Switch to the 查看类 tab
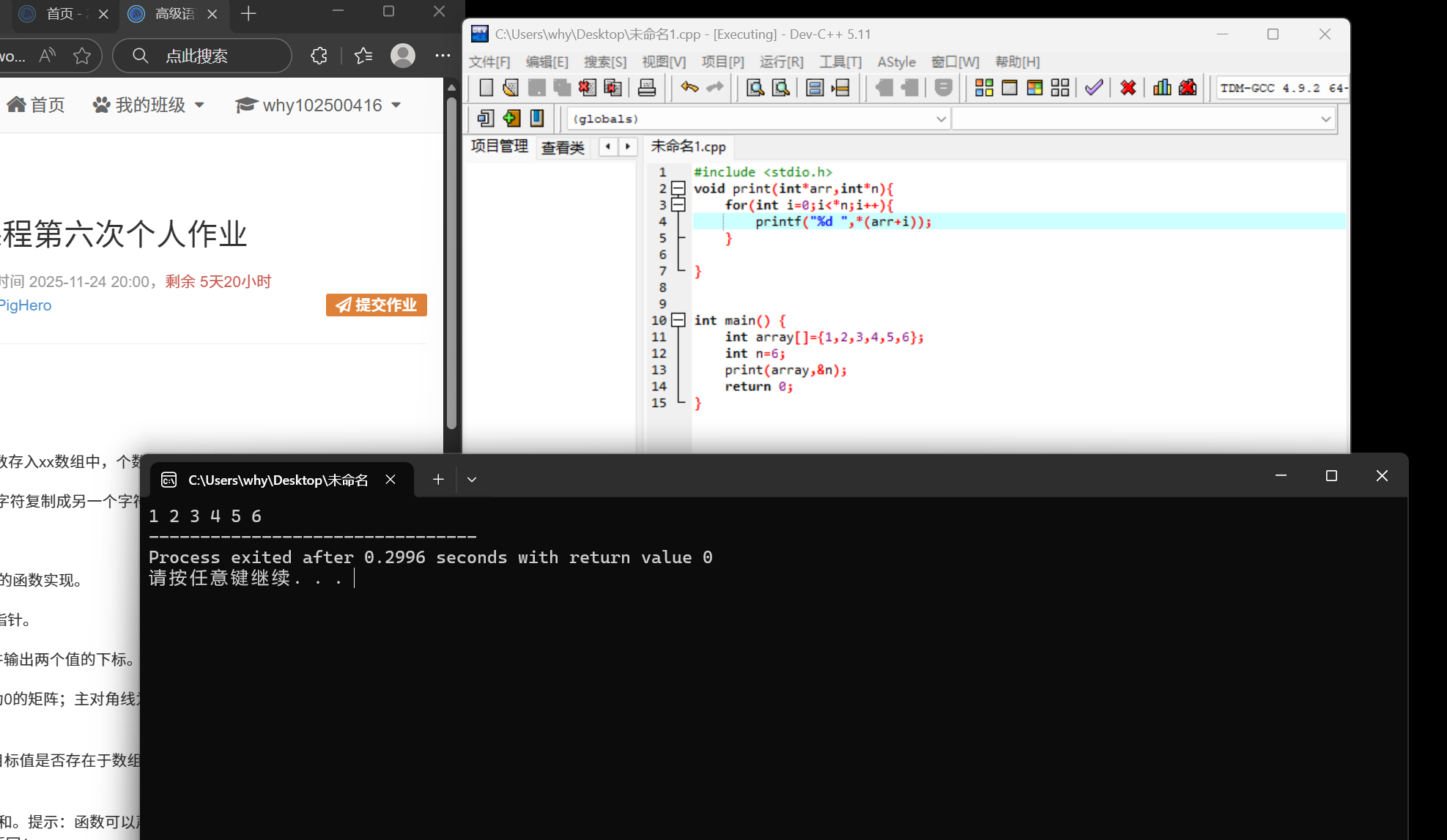 click(562, 148)
